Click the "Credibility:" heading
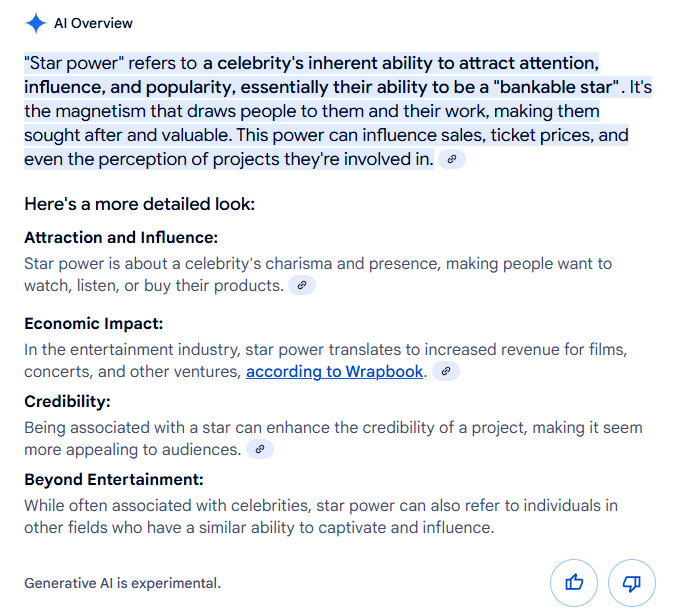The height and width of the screenshot is (616, 674). tap(67, 401)
